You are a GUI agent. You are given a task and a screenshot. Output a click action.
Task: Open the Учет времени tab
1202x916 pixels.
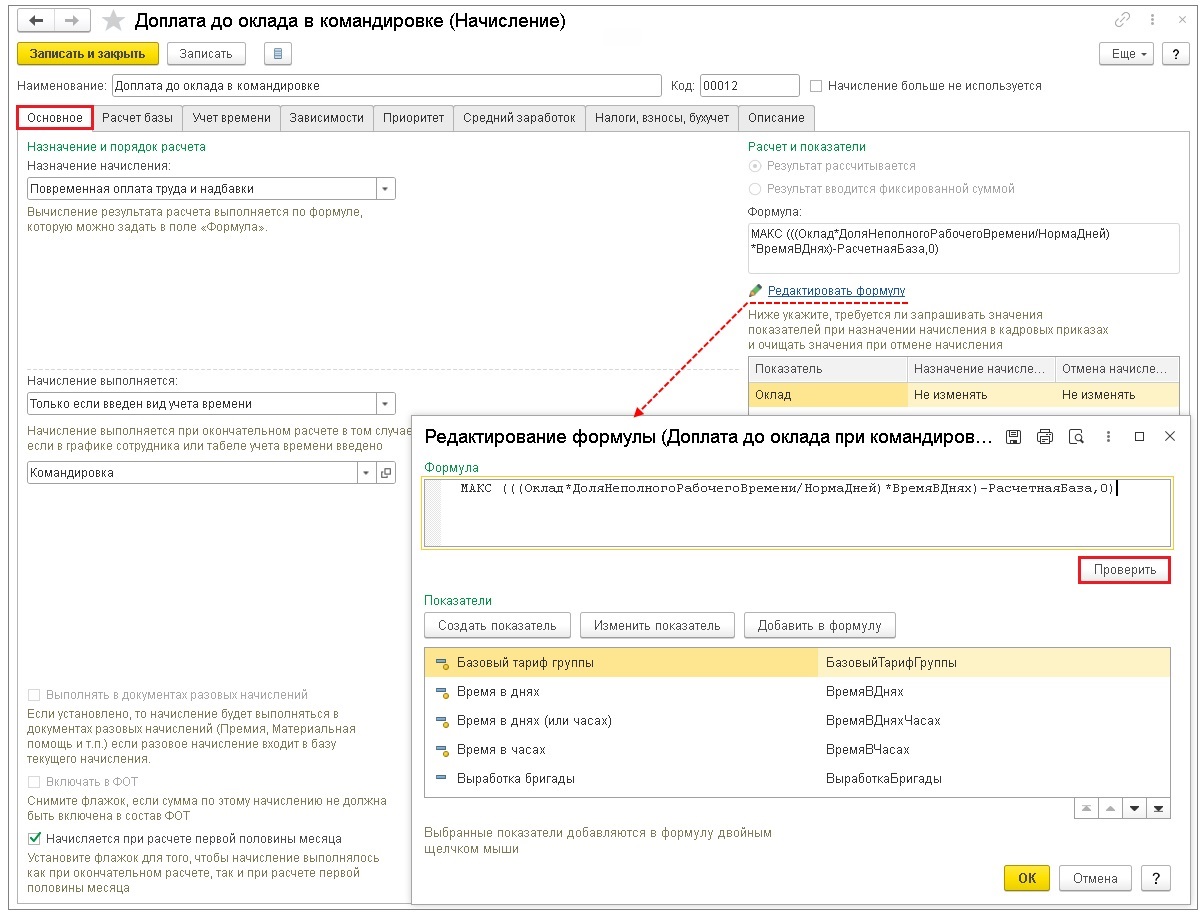pos(232,118)
